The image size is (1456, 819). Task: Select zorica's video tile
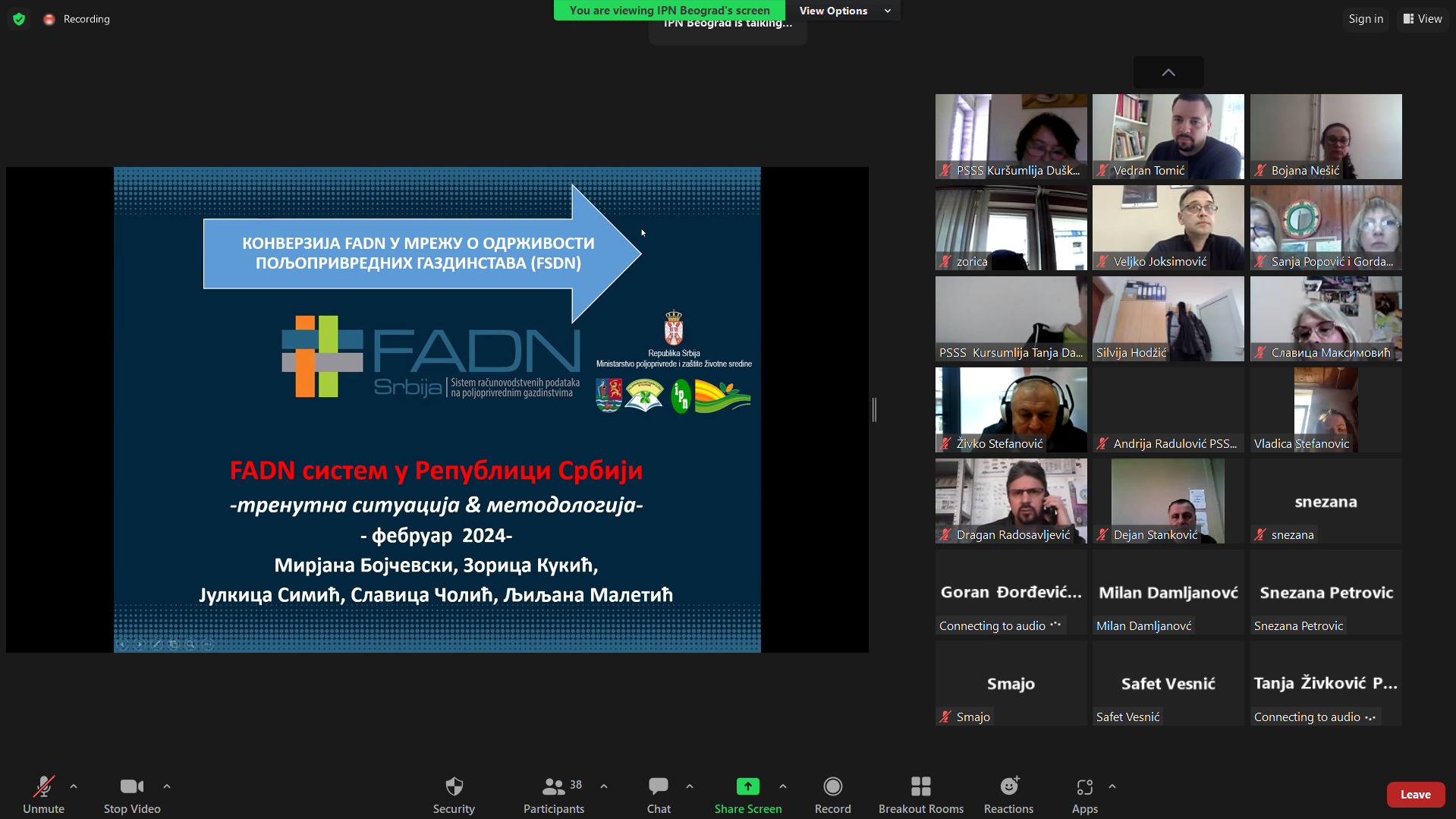(1011, 228)
